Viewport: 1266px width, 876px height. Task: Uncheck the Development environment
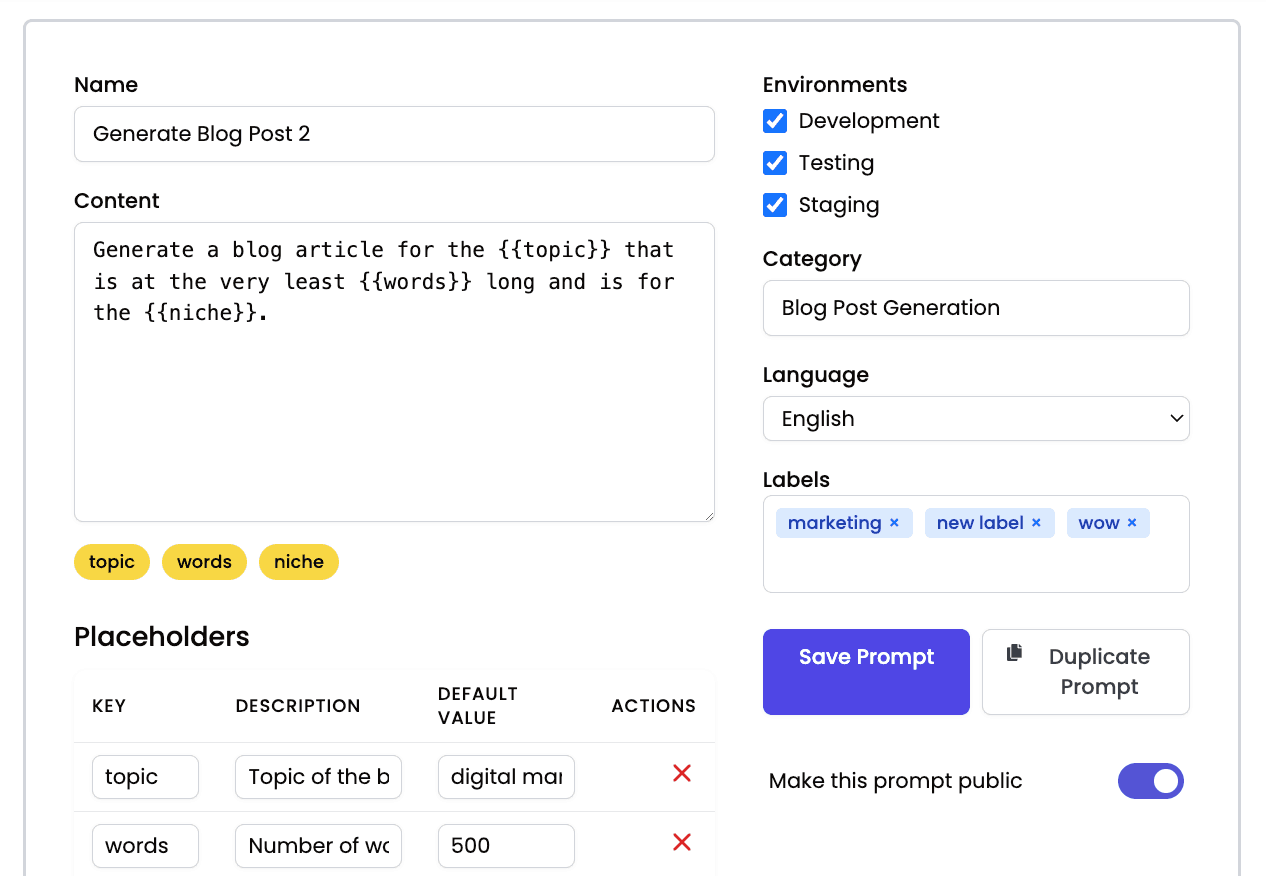(x=775, y=120)
